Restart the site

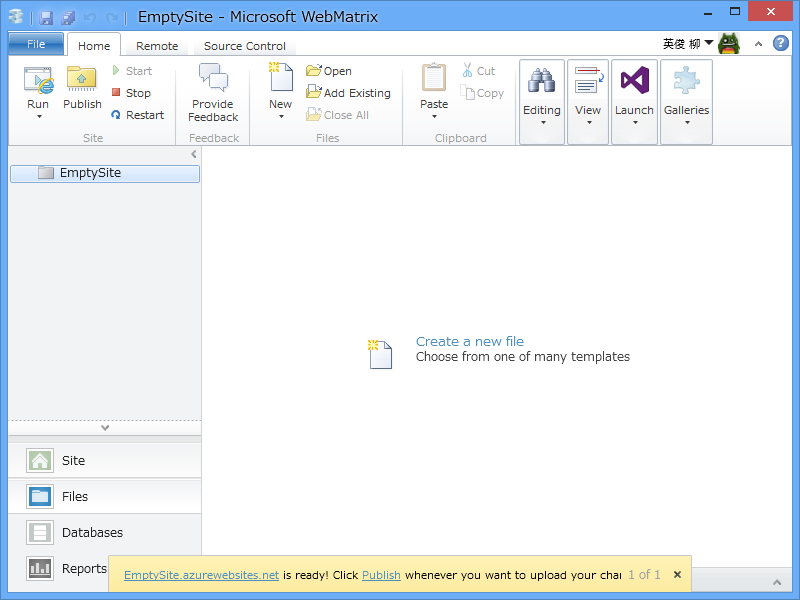click(x=138, y=115)
